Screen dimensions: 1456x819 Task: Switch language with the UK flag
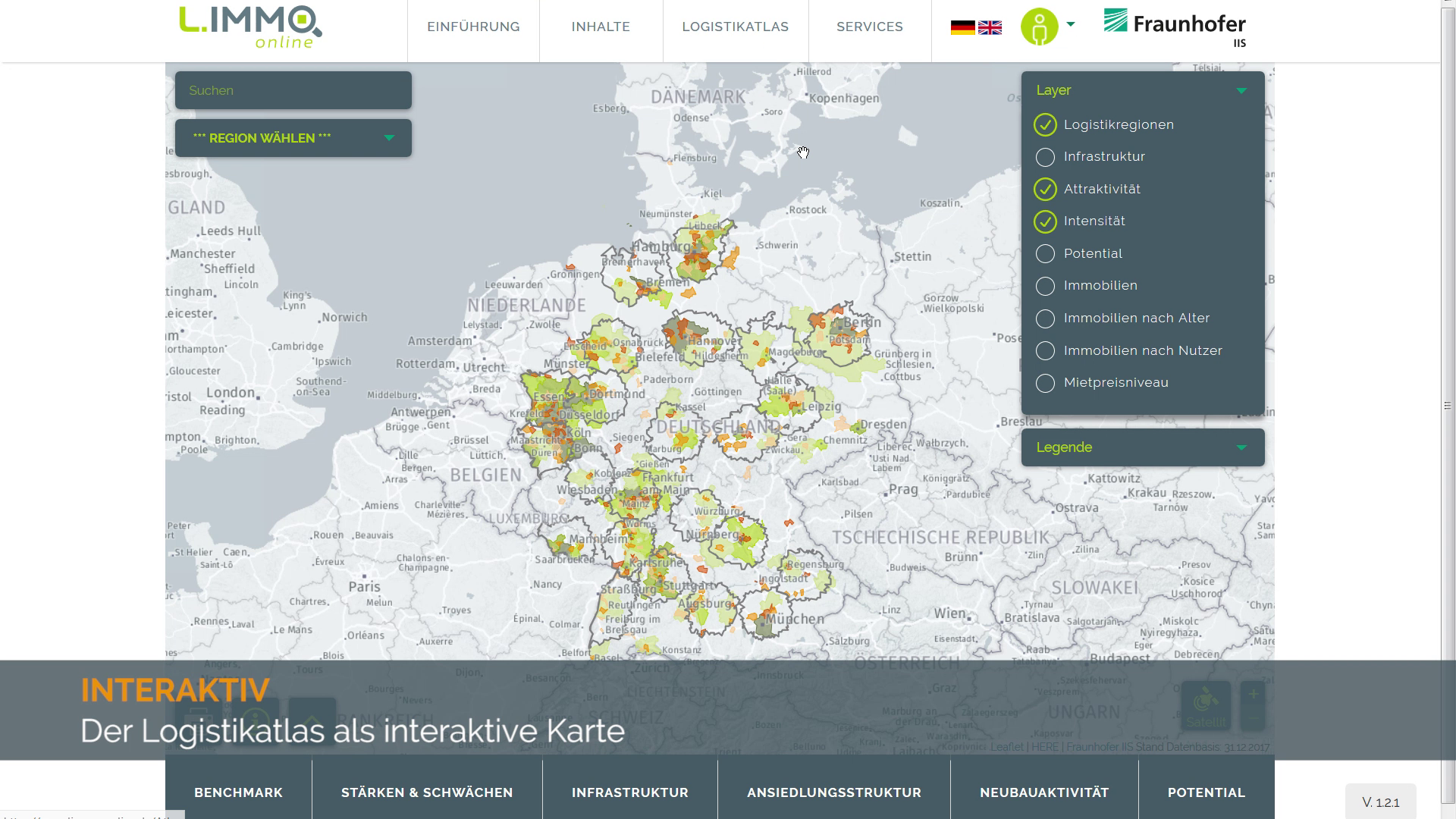pyautogui.click(x=990, y=28)
